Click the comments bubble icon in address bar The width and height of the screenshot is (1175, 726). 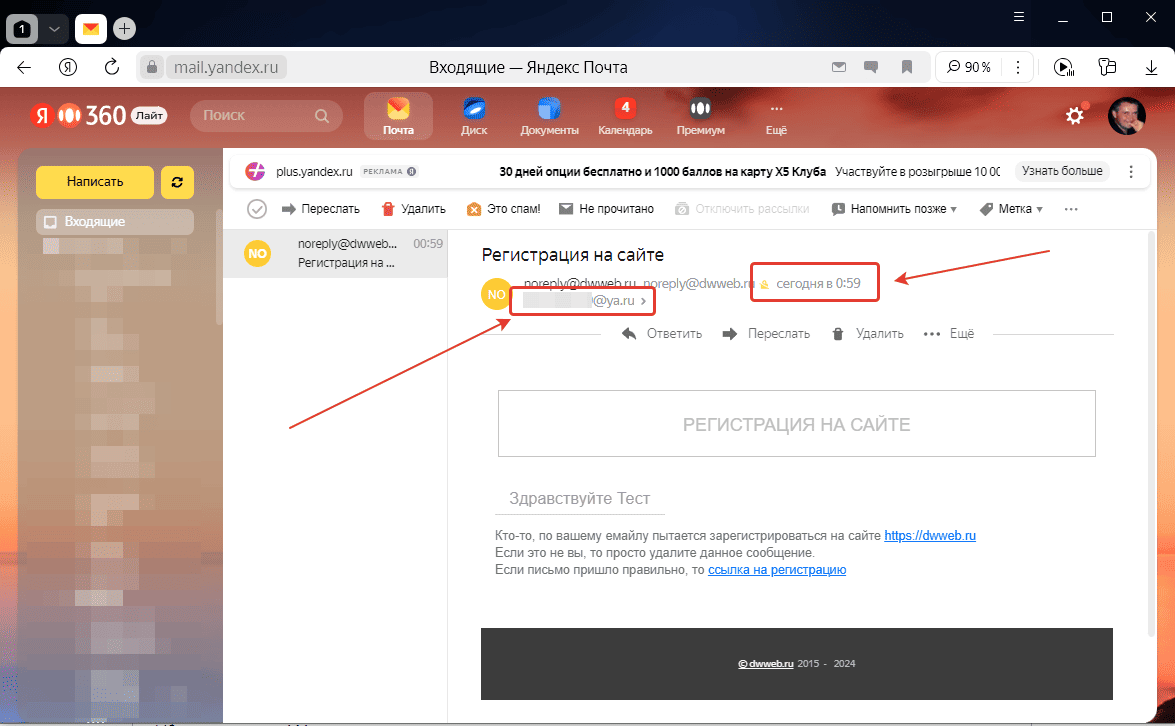point(871,67)
